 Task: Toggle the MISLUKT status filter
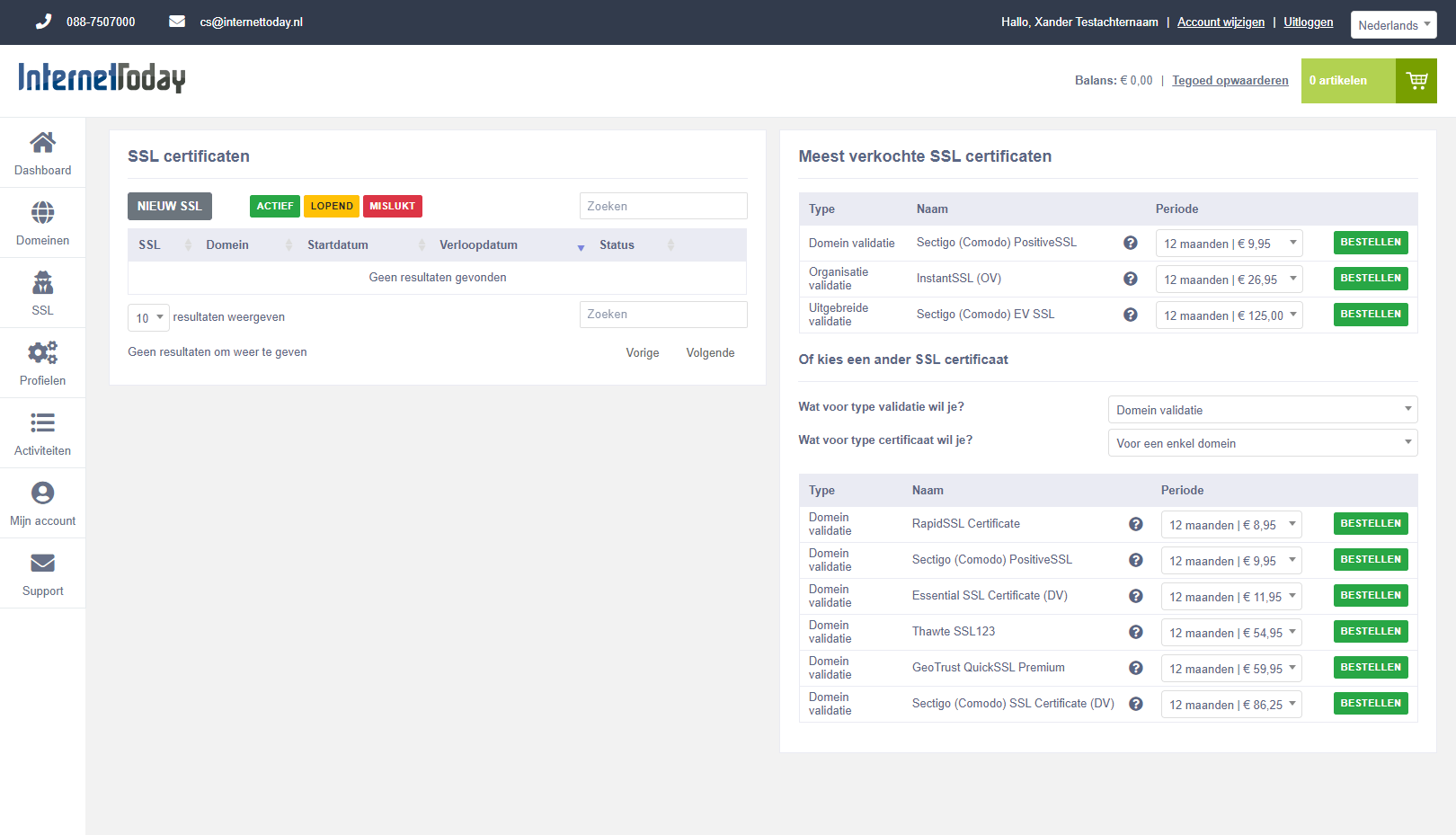point(393,206)
